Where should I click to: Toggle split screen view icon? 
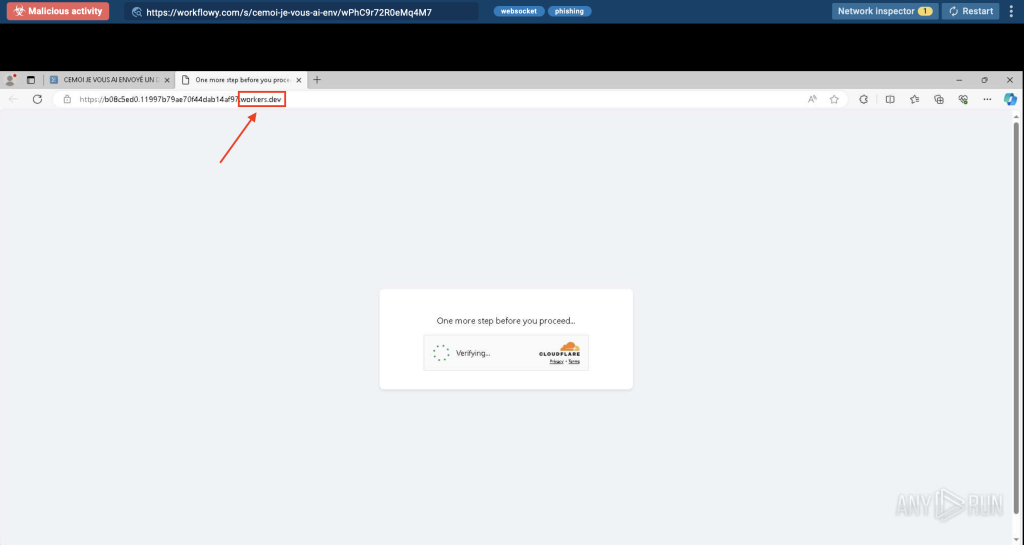[890, 99]
